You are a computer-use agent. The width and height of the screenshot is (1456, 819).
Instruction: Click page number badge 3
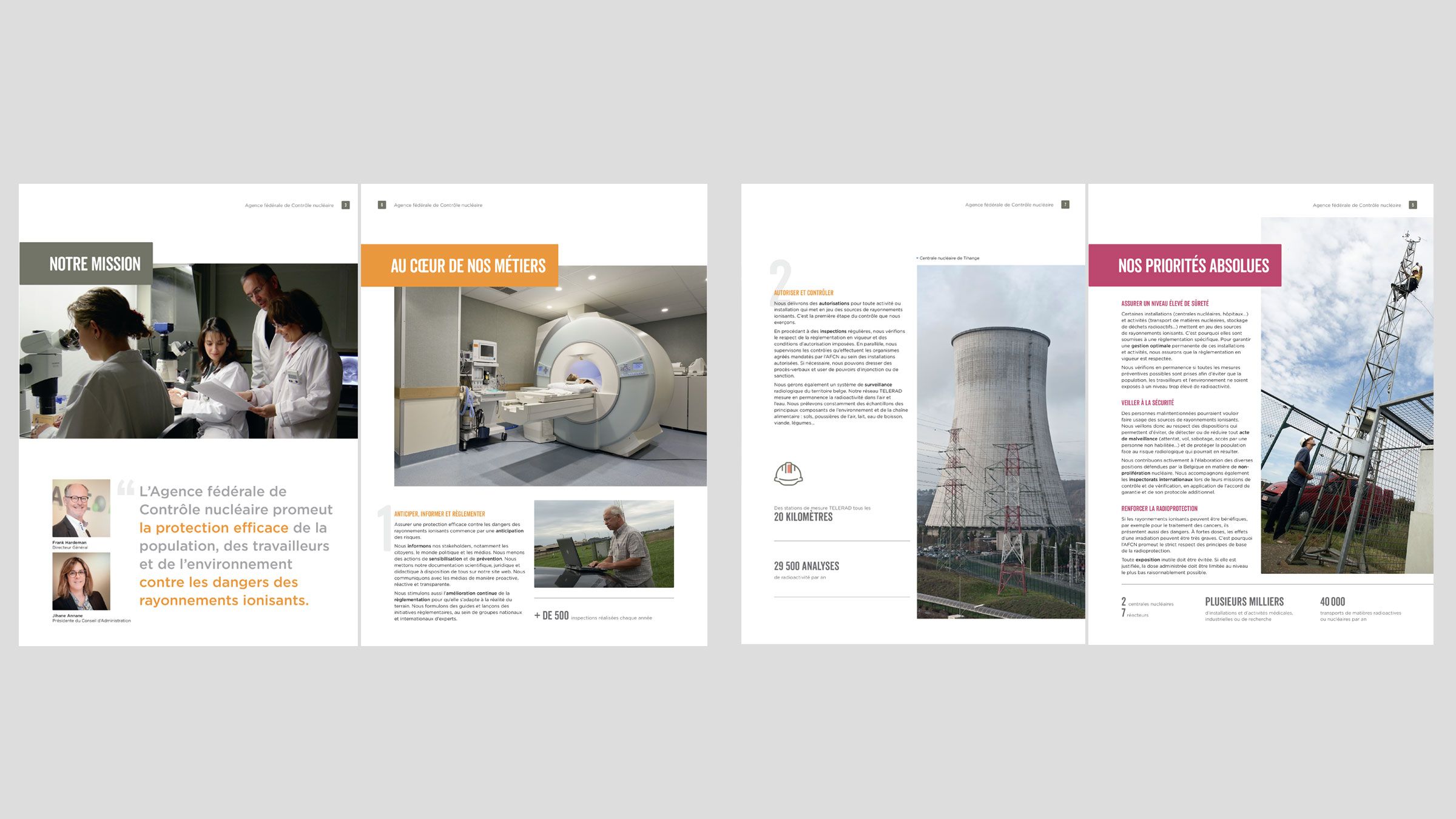pos(346,205)
